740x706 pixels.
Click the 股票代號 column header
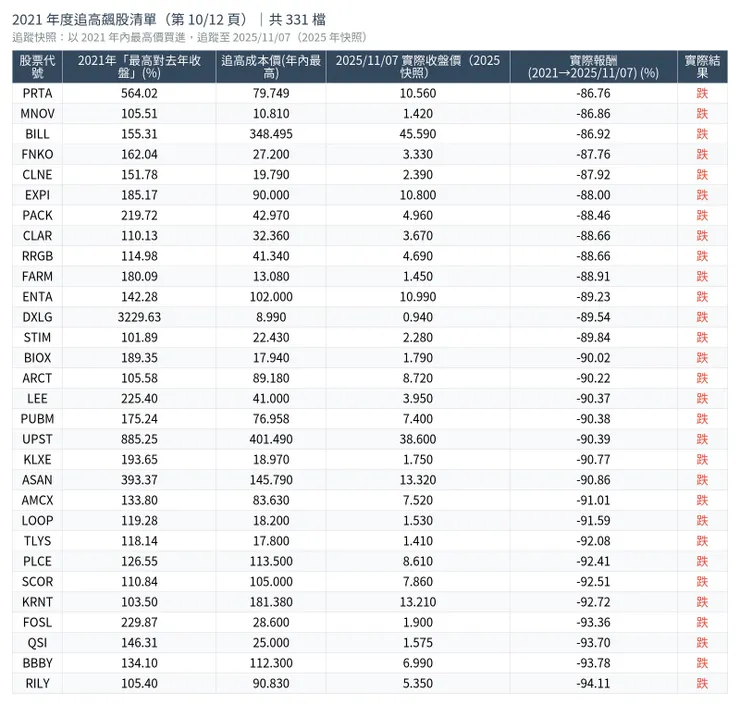tap(37, 67)
